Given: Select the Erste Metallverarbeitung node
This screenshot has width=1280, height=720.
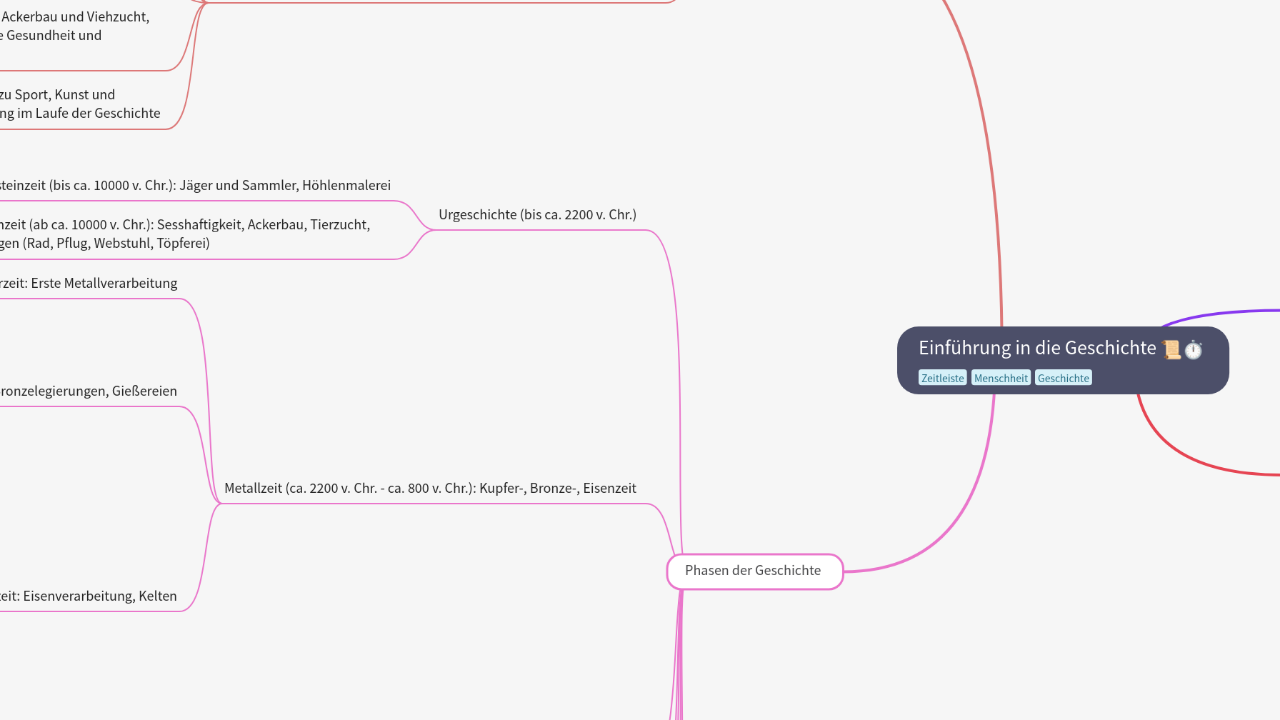Looking at the screenshot, I should [x=89, y=284].
